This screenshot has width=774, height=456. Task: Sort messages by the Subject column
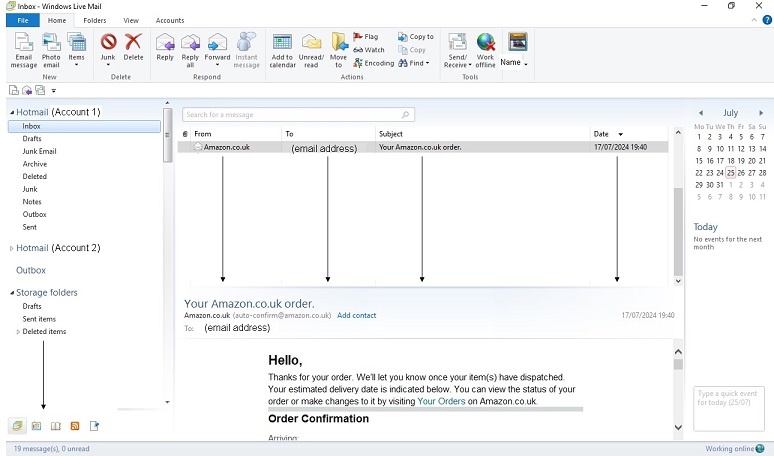(482, 134)
